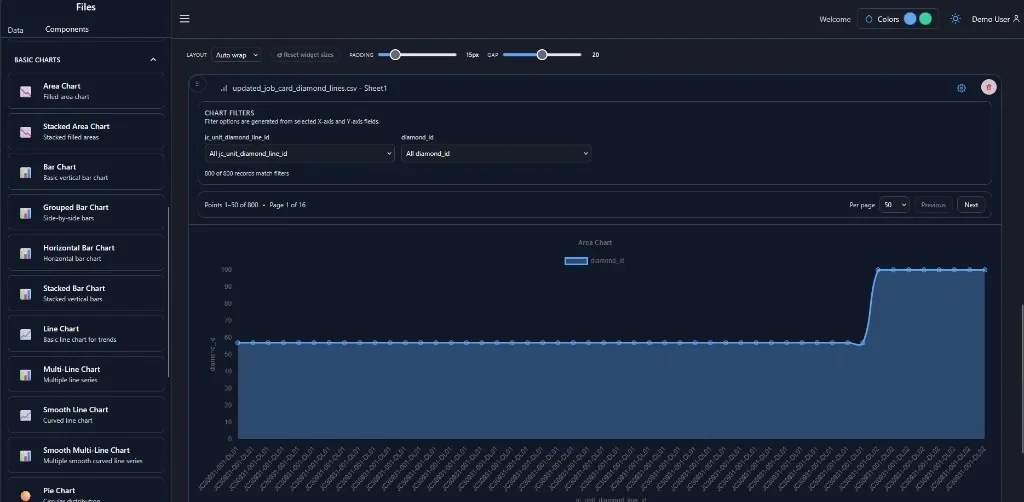Click the Gap slider handle
Viewport: 1024px width, 502px height.
pyautogui.click(x=541, y=55)
